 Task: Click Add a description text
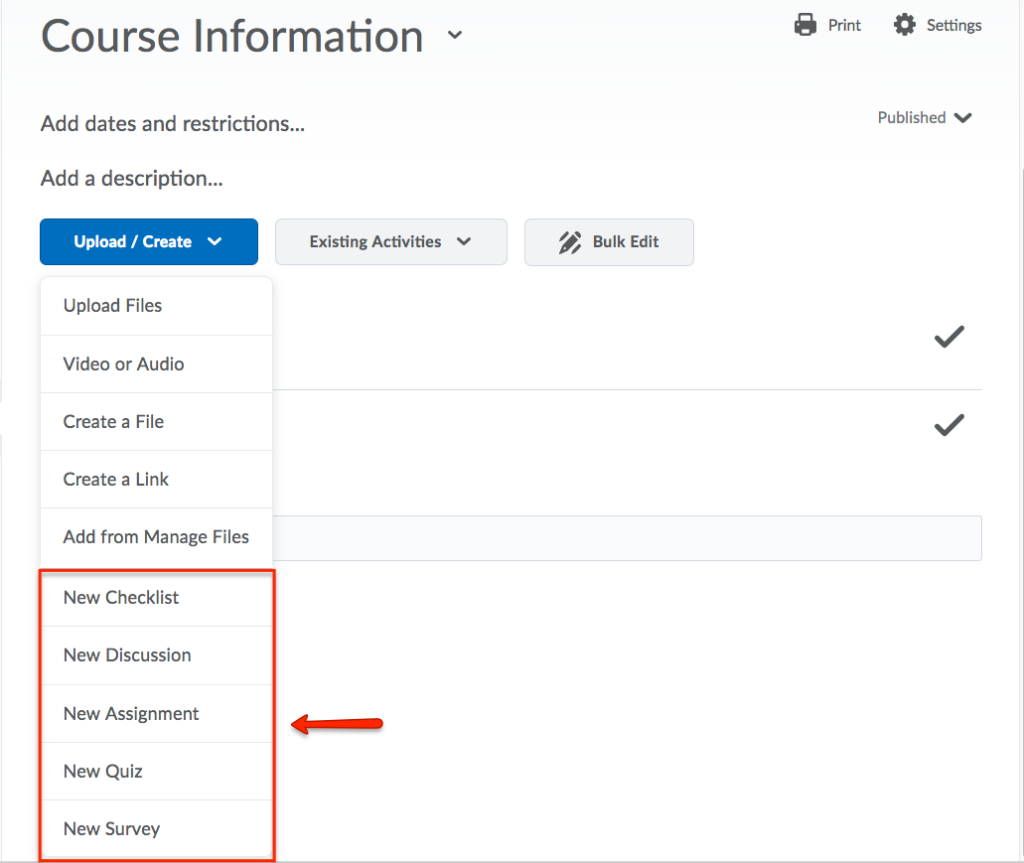[x=131, y=179]
